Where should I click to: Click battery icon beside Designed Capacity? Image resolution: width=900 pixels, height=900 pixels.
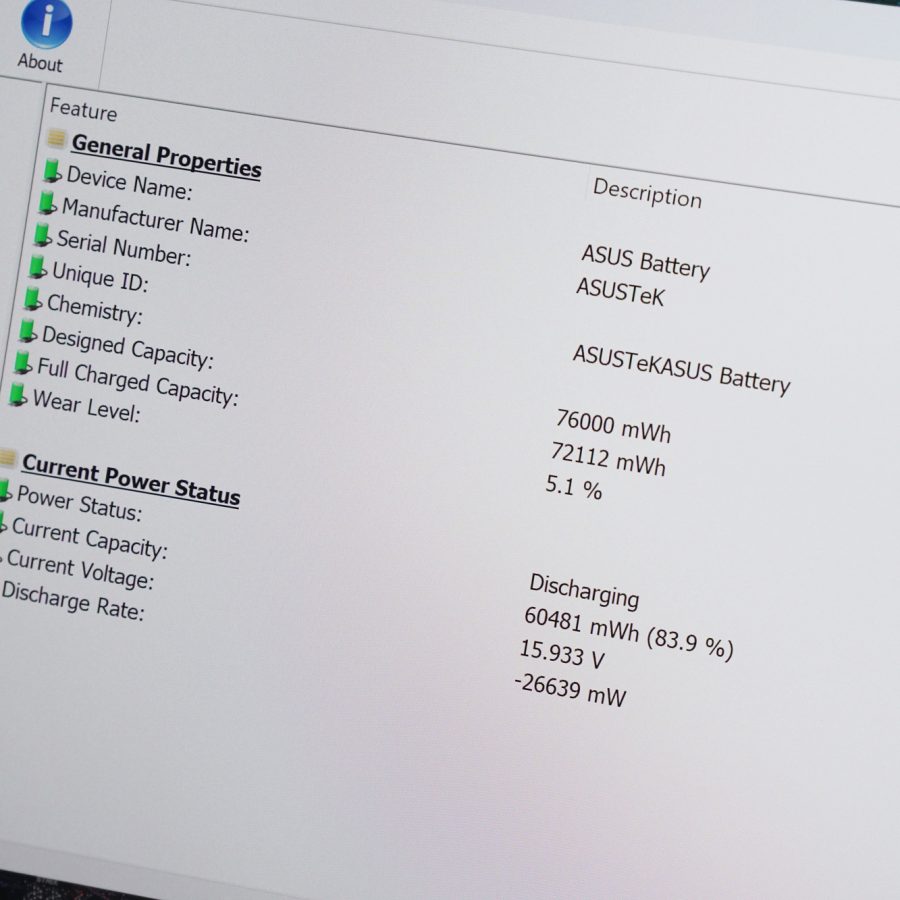(x=28, y=331)
